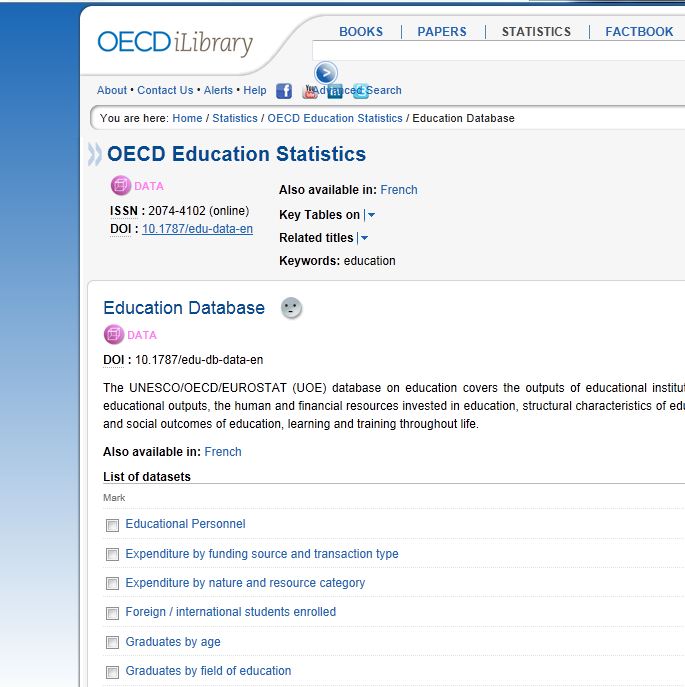Click the pink DATA icon under OECD Education Statistics

pos(121,186)
